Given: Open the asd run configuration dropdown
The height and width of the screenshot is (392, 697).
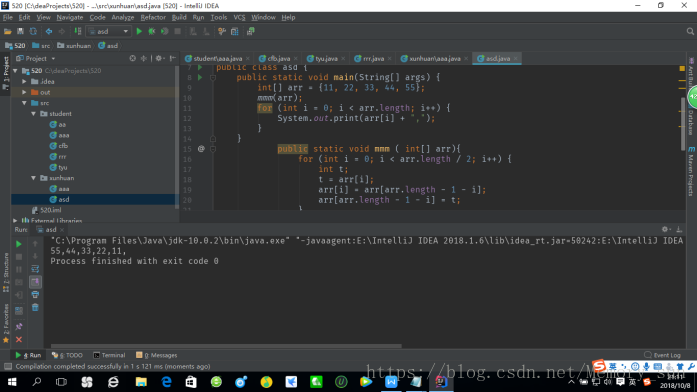Looking at the screenshot, I should [x=109, y=32].
